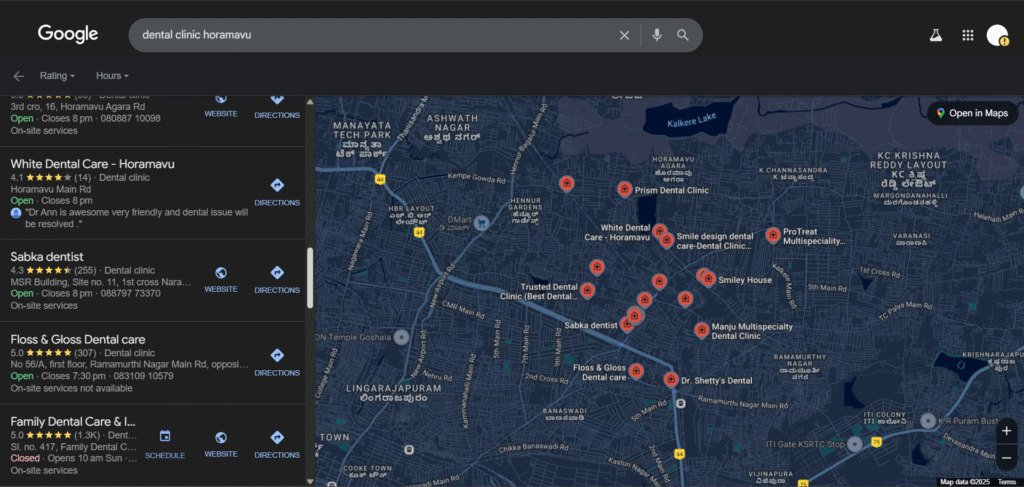Schedule appointment at Family Dental Care
1024x487 pixels.
[x=165, y=443]
